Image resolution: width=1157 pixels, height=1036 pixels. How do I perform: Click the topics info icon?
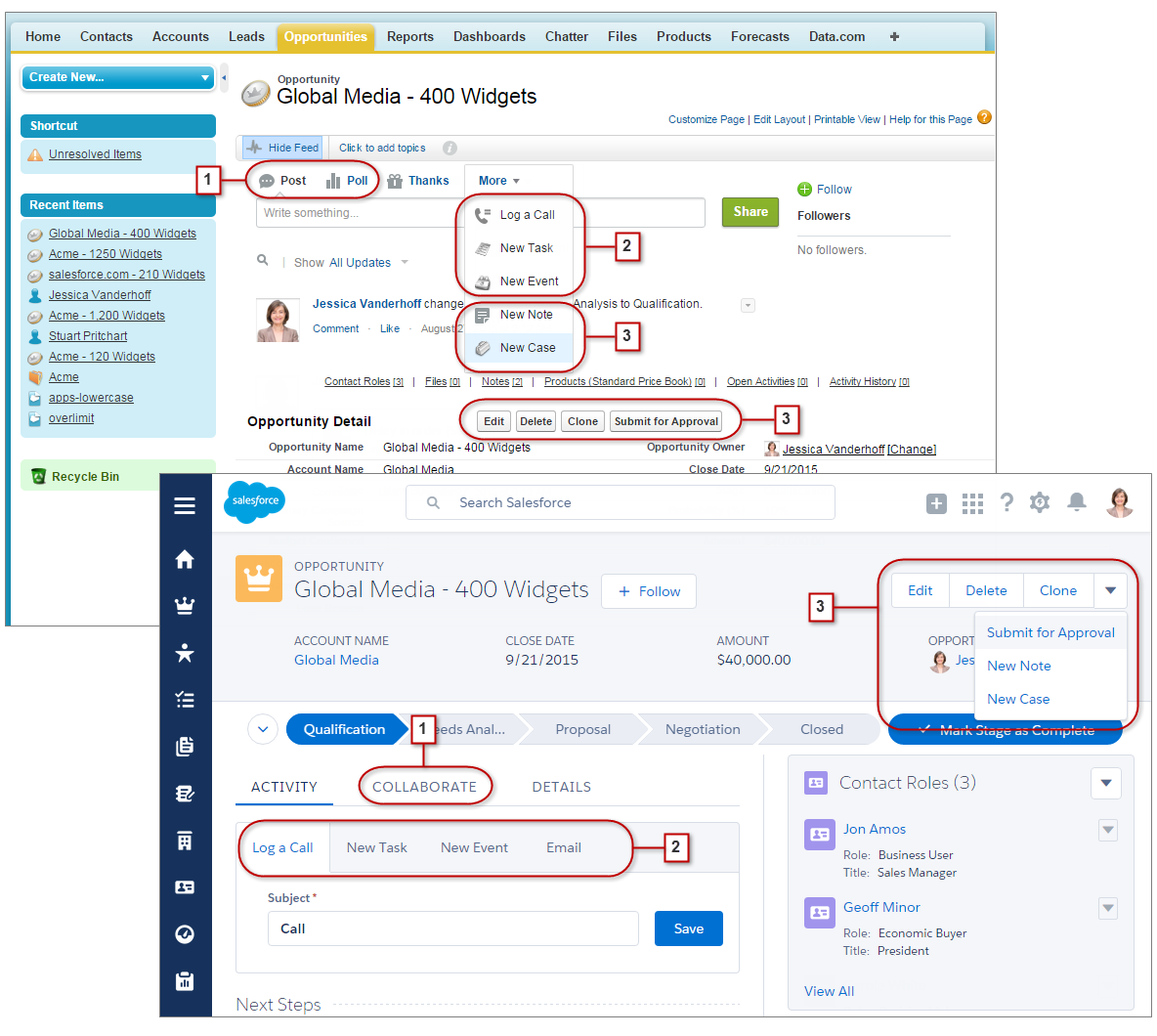tap(450, 149)
